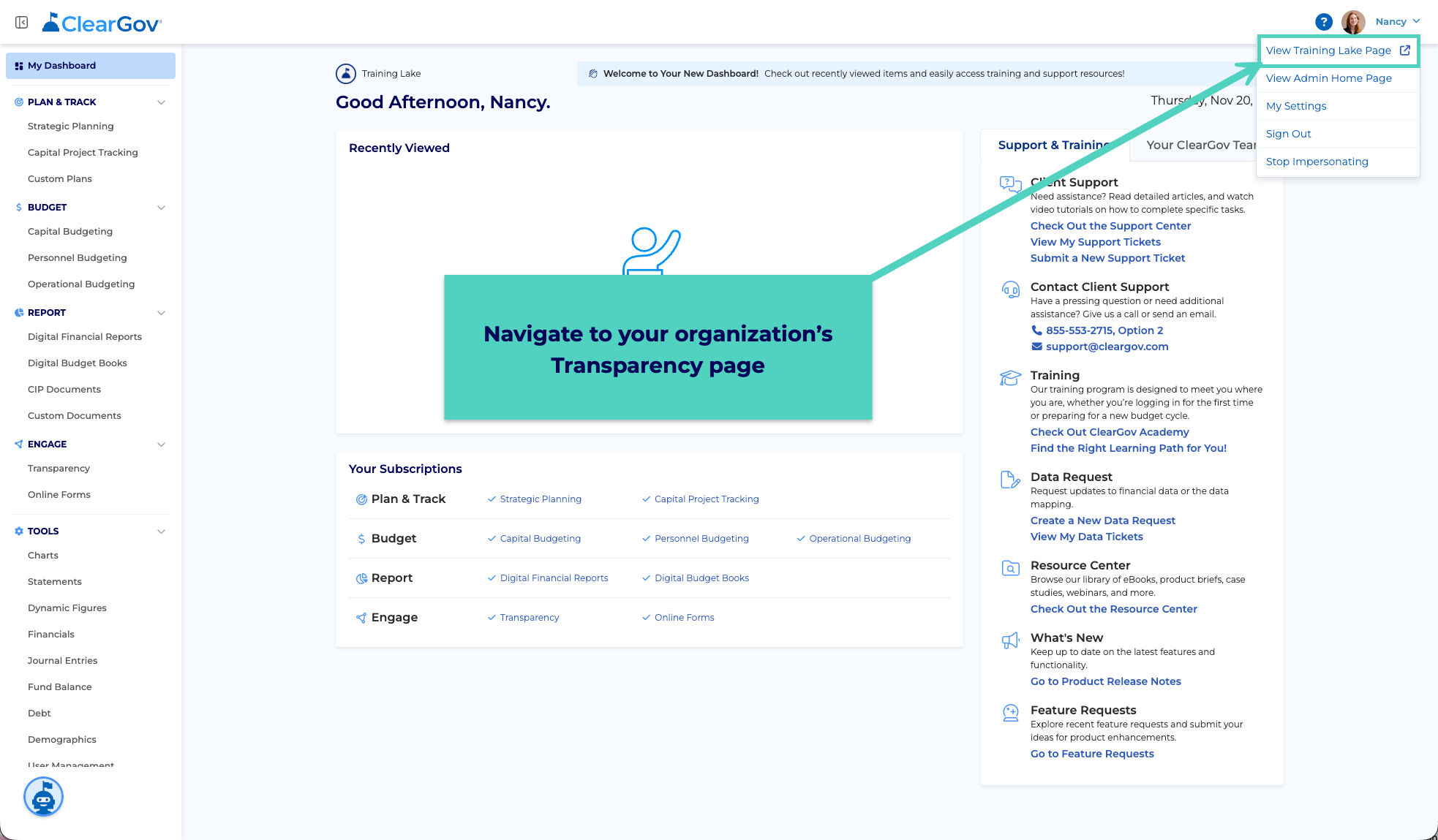Click the Plan & Track target icon in subscriptions
This screenshot has width=1438, height=840.
(x=361, y=499)
